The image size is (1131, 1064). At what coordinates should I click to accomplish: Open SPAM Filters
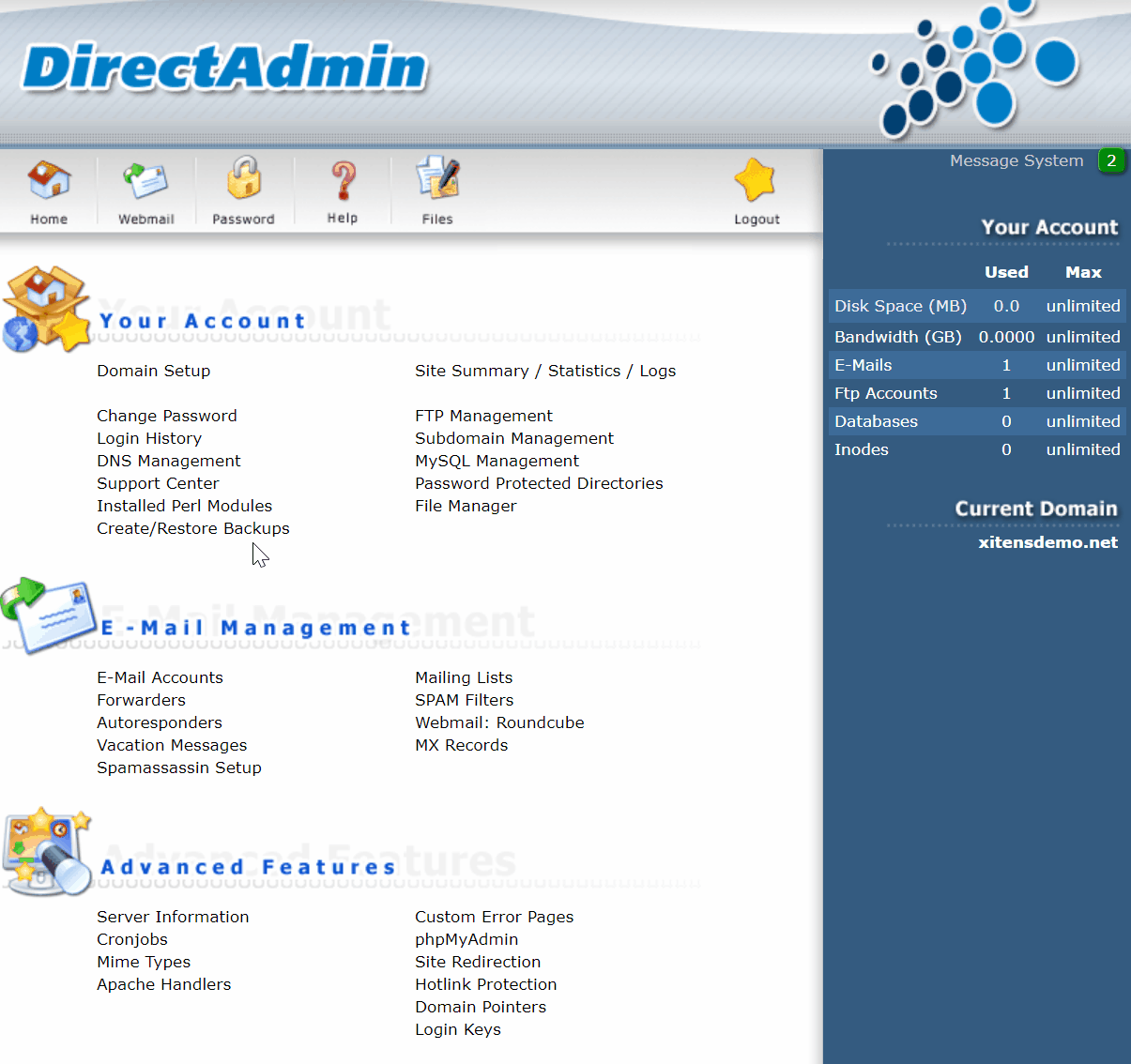coord(465,700)
